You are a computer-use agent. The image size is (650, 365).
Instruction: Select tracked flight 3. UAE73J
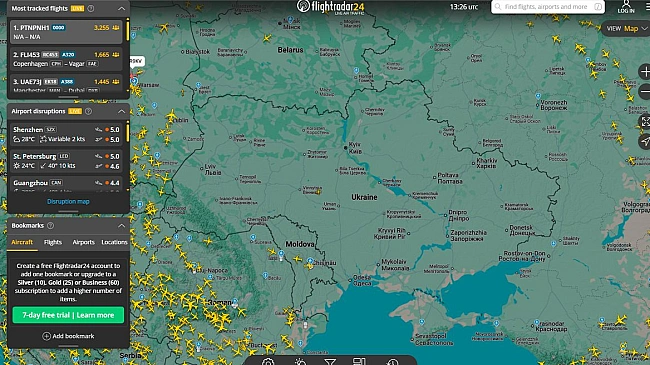66,84
